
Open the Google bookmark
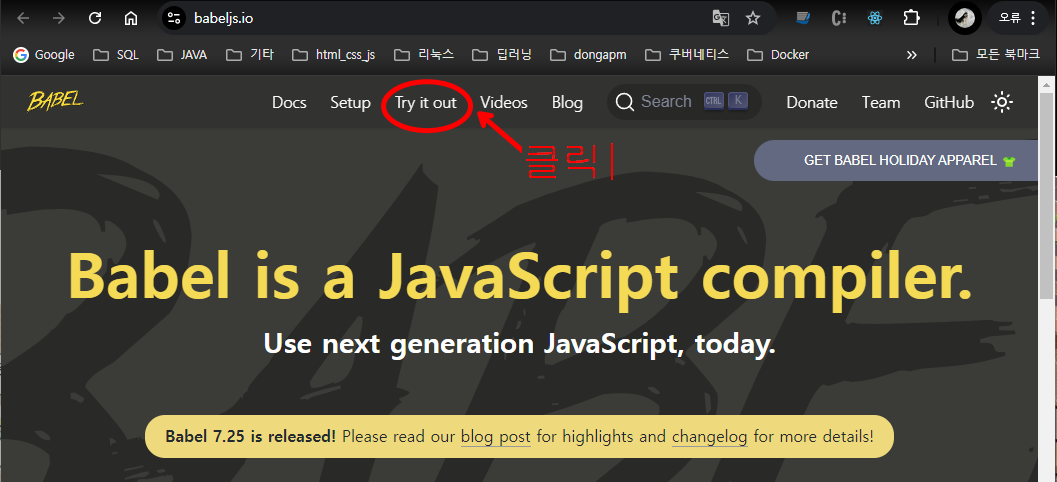44,55
